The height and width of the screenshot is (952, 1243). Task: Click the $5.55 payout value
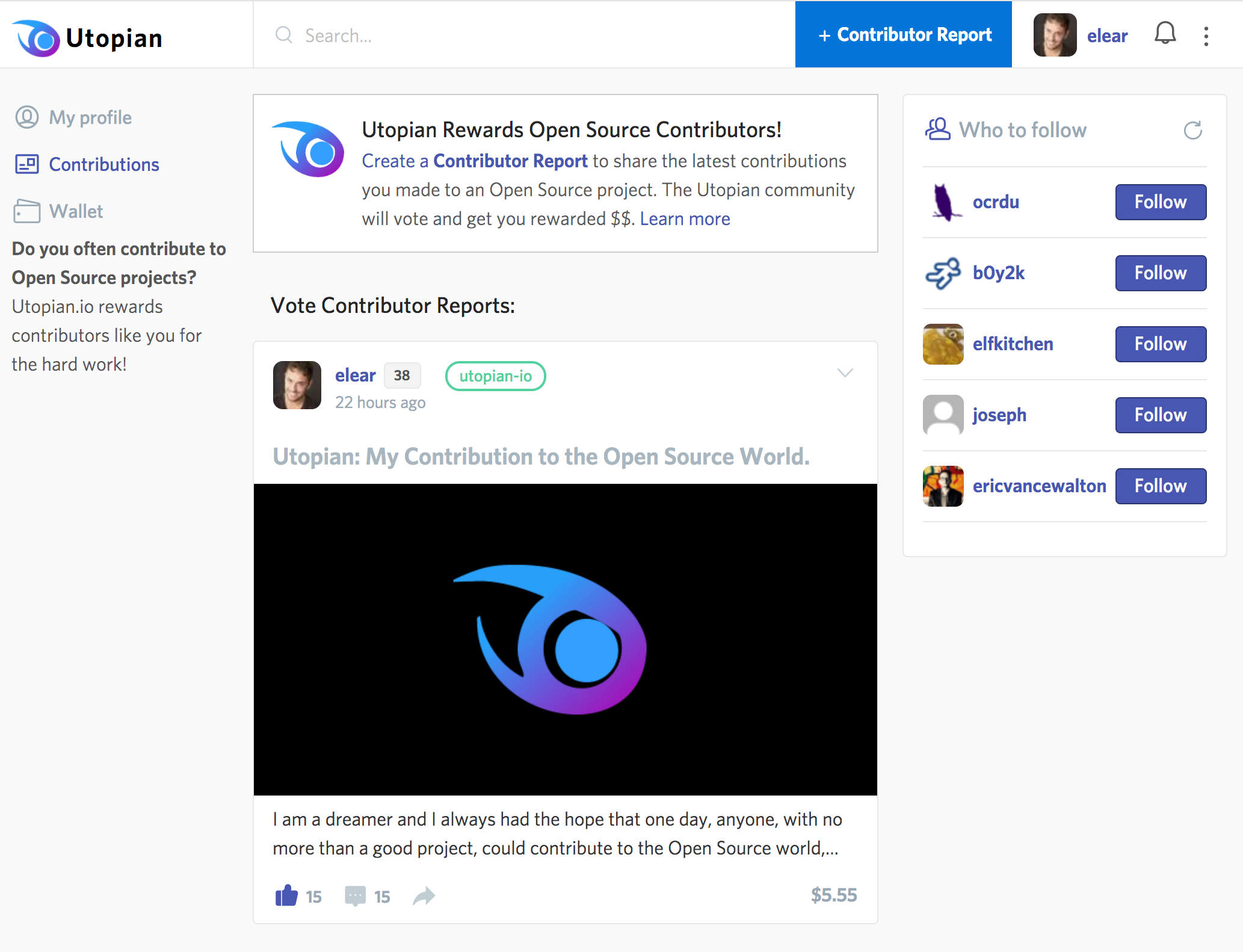coord(833,895)
